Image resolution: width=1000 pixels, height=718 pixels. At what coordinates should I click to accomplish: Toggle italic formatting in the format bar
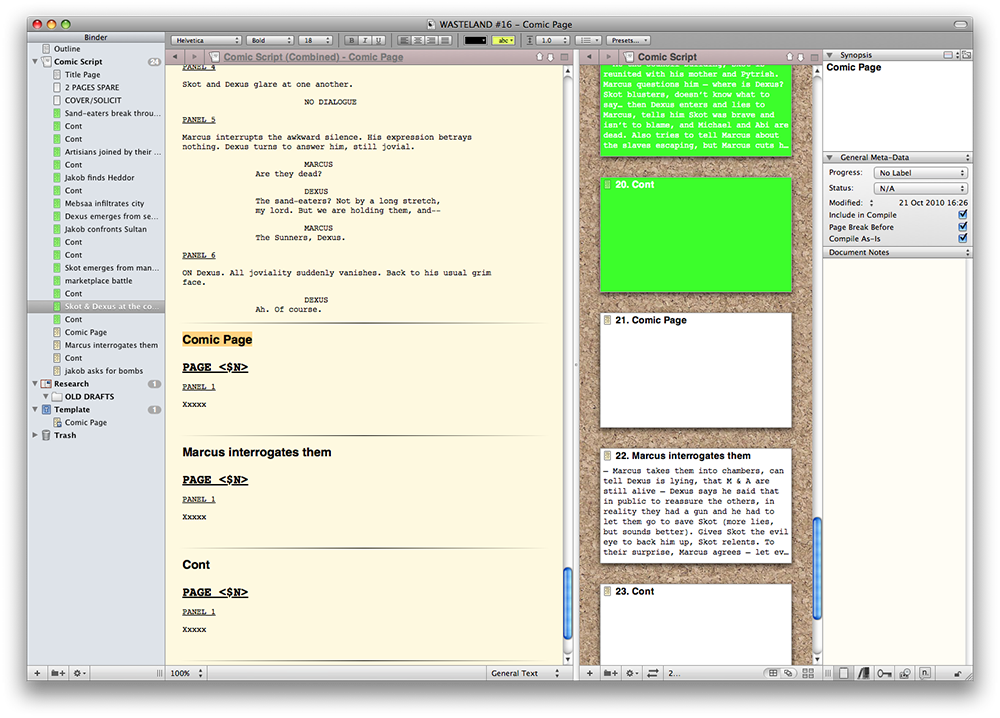(365, 40)
